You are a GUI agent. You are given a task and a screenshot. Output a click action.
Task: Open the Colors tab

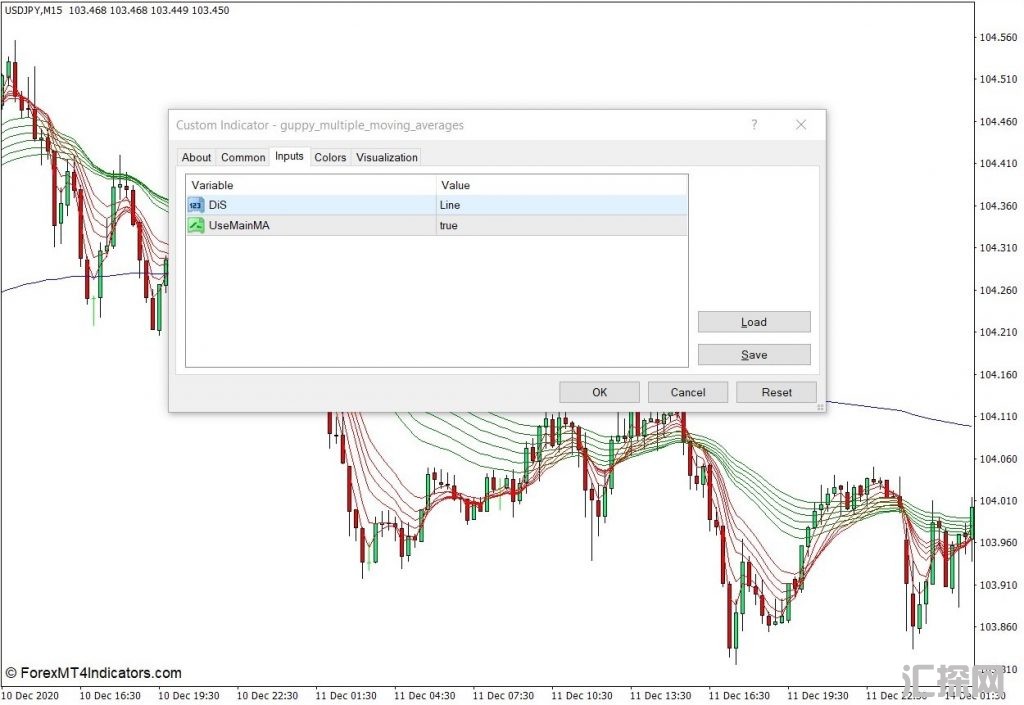tap(330, 157)
